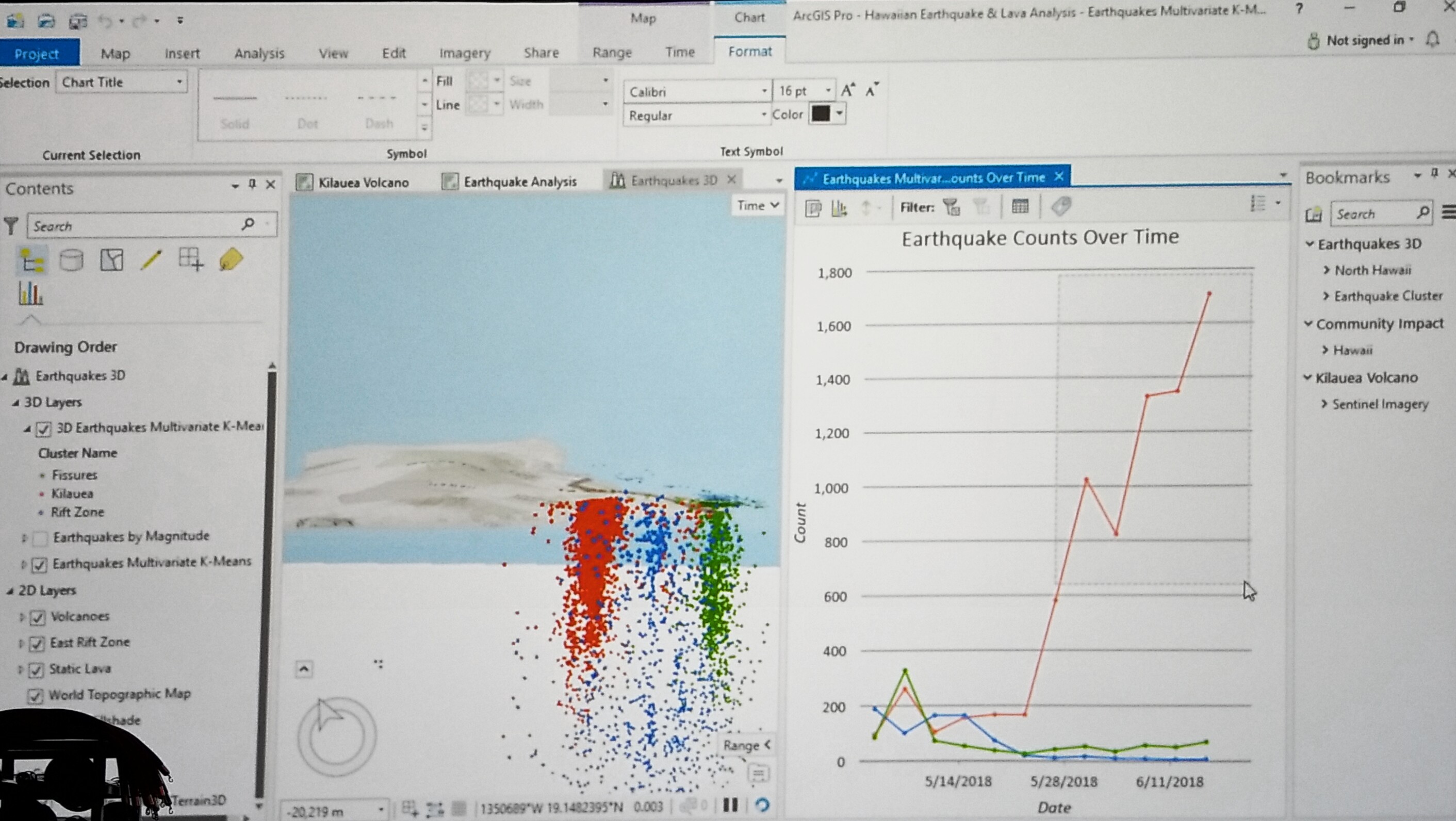Click the chart legend list icon

[1257, 203]
